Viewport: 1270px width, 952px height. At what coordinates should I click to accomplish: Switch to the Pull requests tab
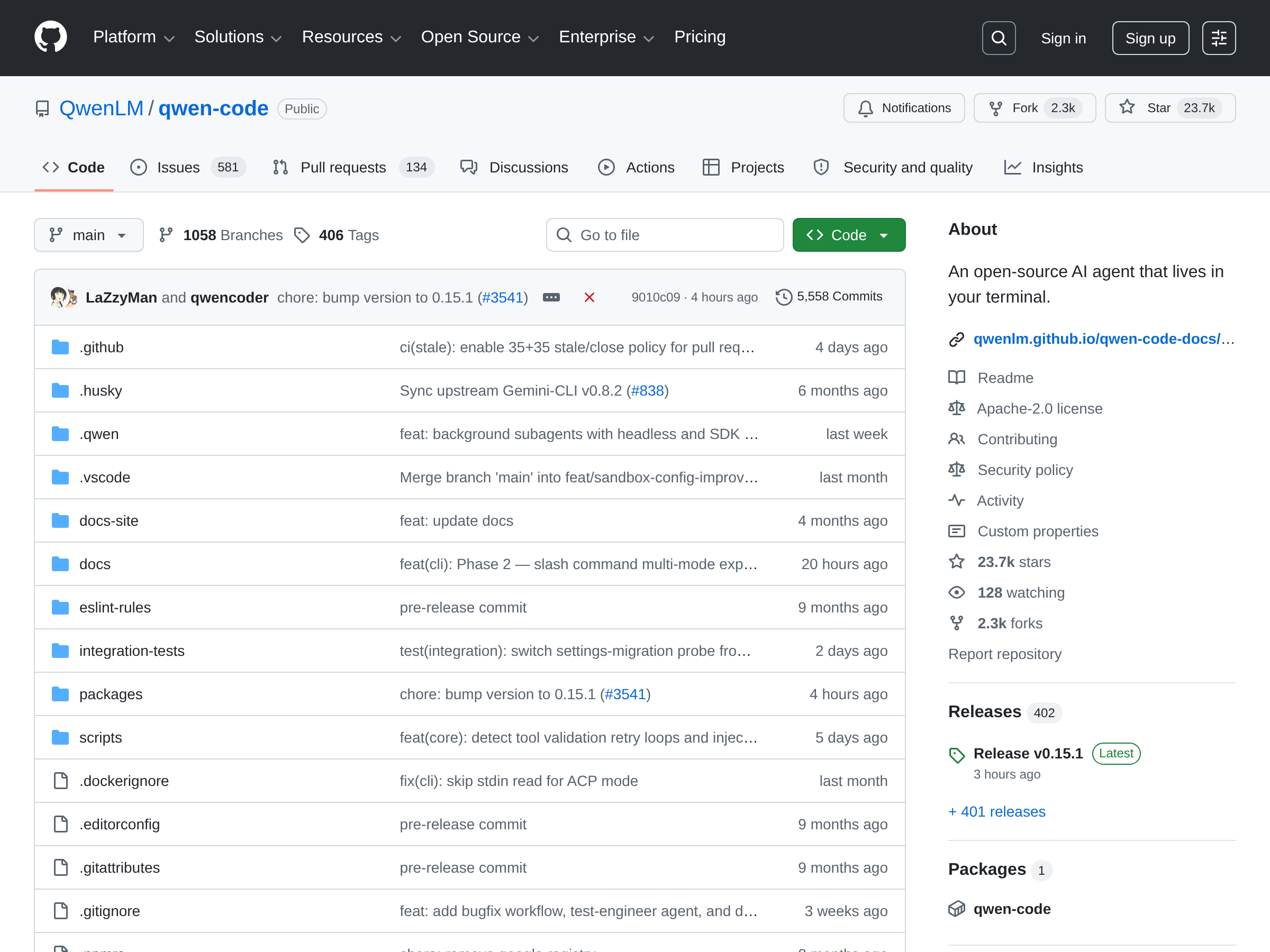coord(343,168)
